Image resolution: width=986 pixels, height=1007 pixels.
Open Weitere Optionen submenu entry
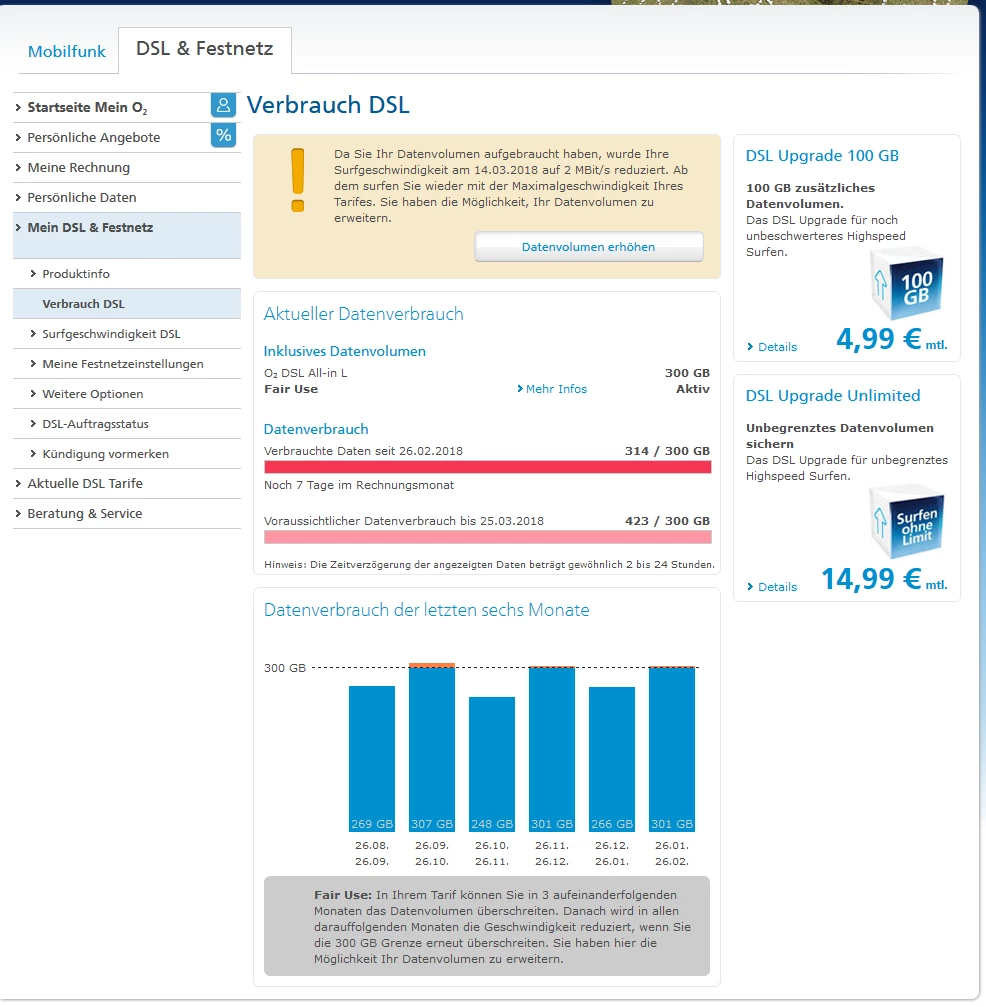coord(127,394)
